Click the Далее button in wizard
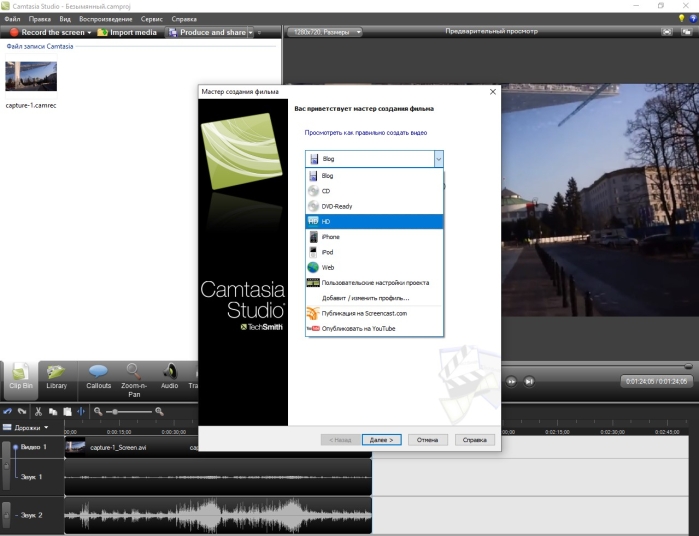The width and height of the screenshot is (699, 536). (x=382, y=440)
